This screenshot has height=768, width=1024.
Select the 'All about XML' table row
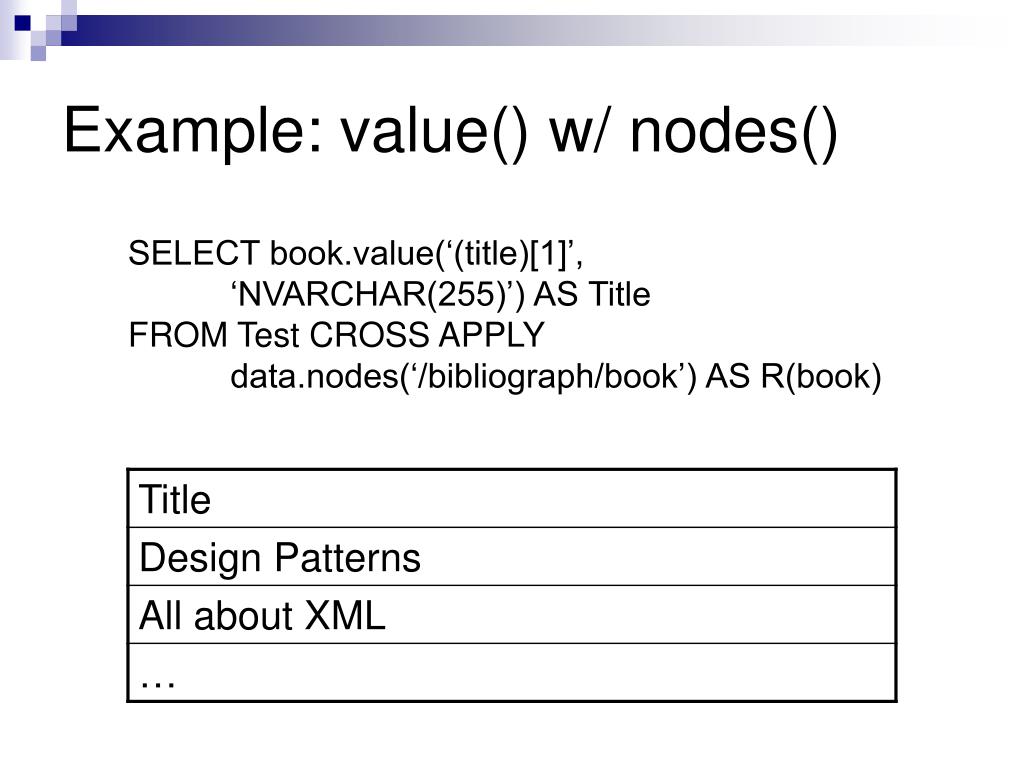pos(511,615)
